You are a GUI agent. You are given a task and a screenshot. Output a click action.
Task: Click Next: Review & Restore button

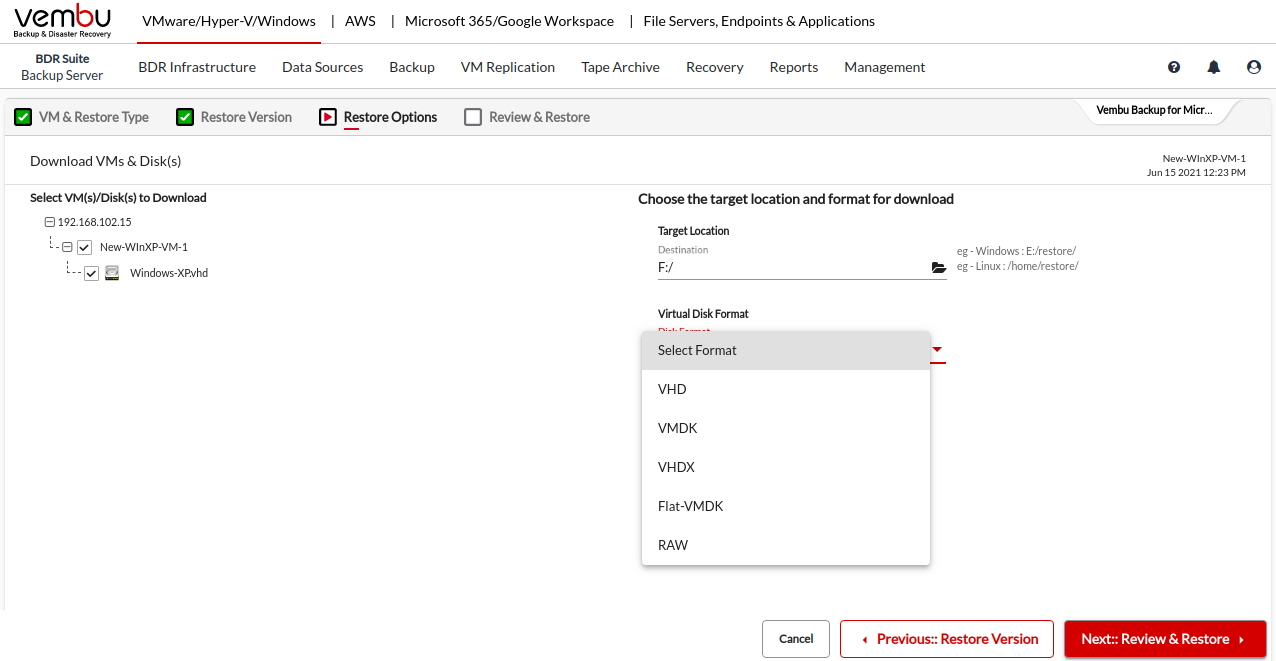[1164, 639]
